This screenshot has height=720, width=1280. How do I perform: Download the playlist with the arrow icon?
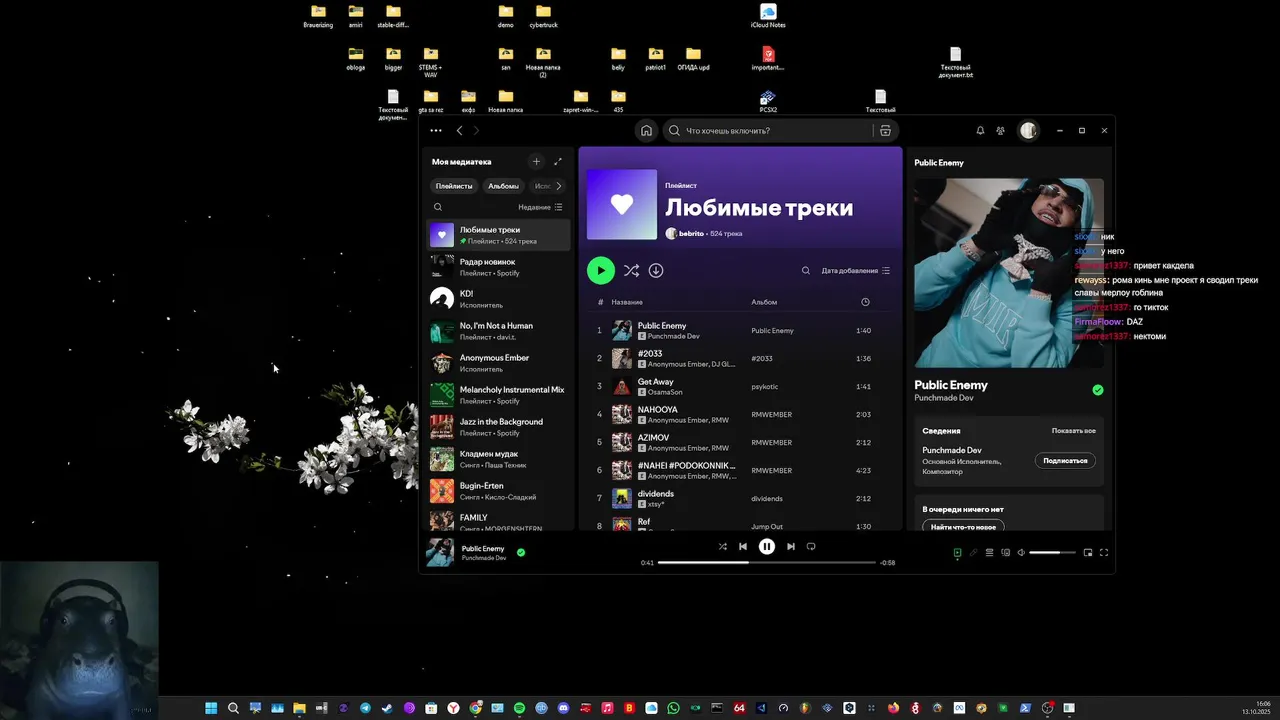(x=656, y=270)
